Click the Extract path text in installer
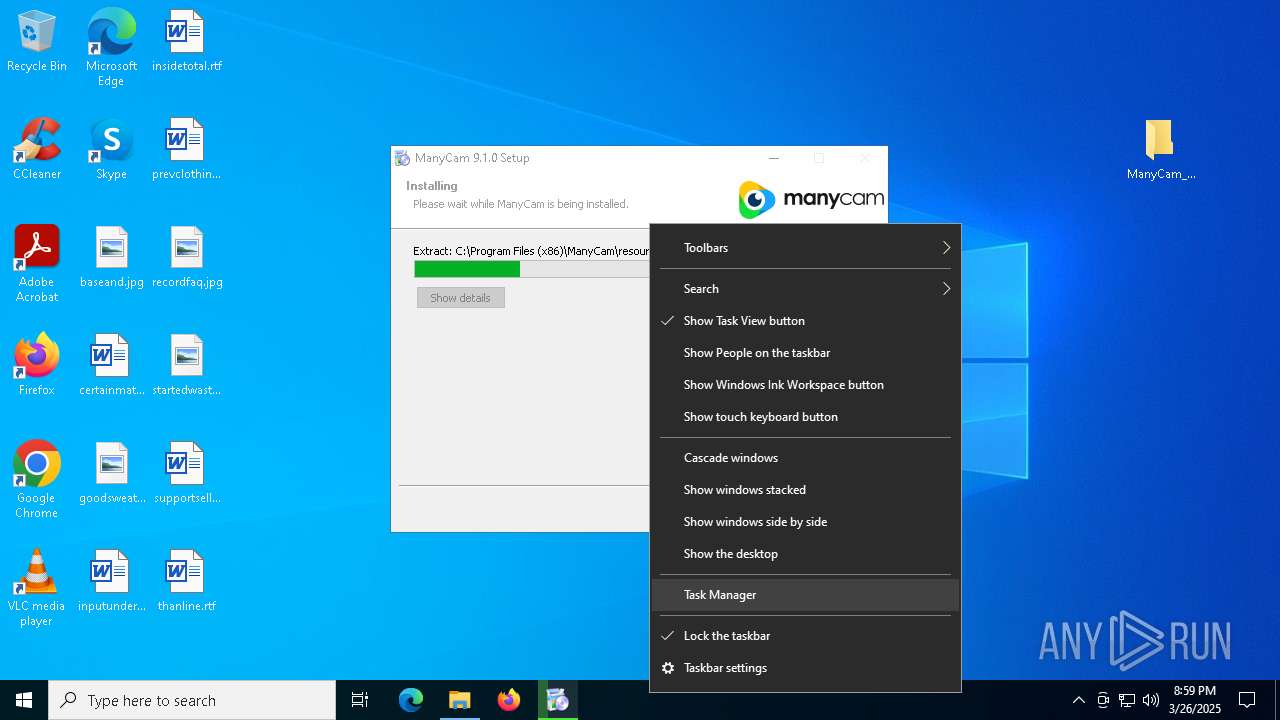This screenshot has height=720, width=1280. 531,251
